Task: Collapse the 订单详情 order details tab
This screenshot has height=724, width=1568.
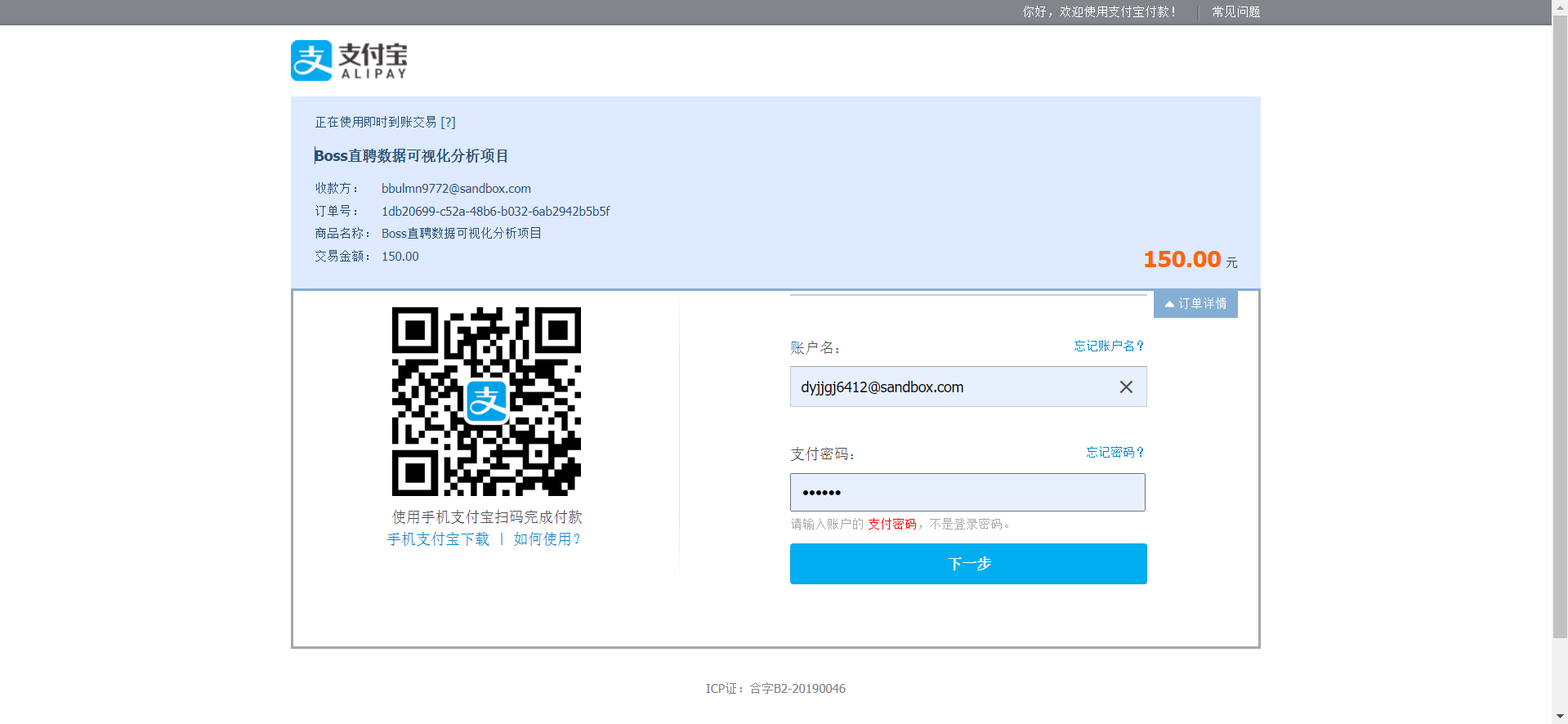Action: 1195,304
